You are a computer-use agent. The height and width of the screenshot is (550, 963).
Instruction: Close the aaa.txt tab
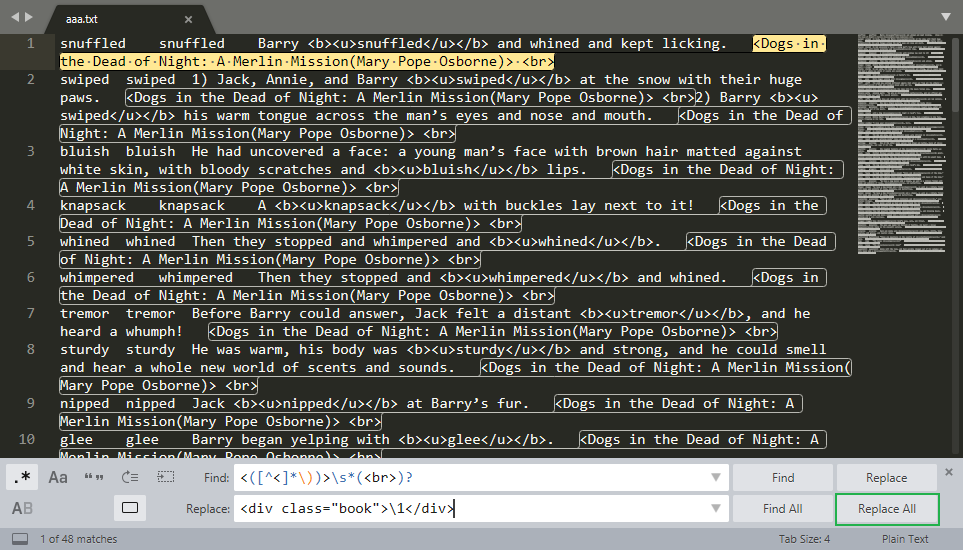[189, 20]
